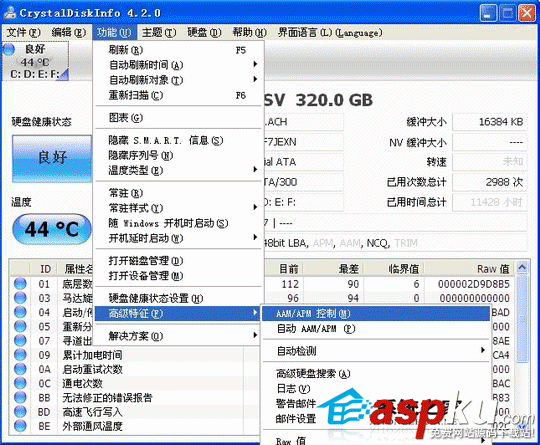Click status orb for attribute BB row
The image size is (540, 445).
click(x=20, y=397)
